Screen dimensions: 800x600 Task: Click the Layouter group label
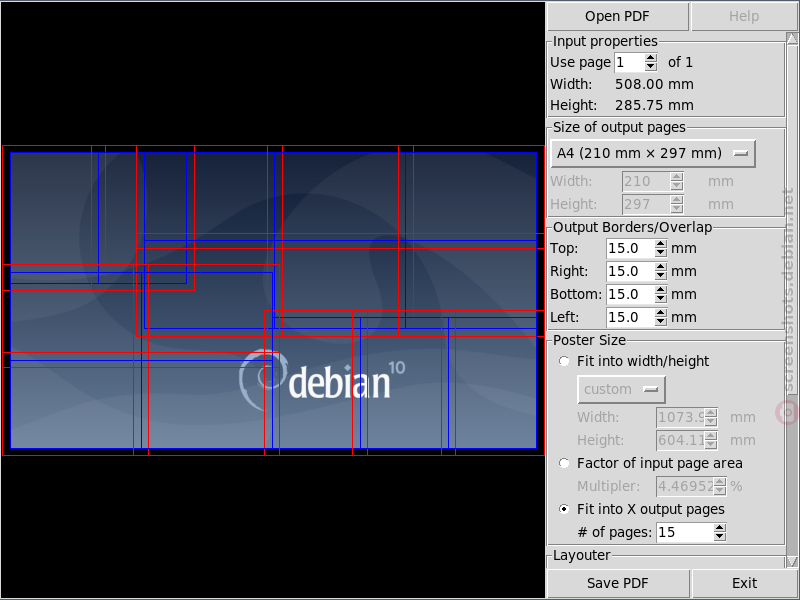[582, 555]
